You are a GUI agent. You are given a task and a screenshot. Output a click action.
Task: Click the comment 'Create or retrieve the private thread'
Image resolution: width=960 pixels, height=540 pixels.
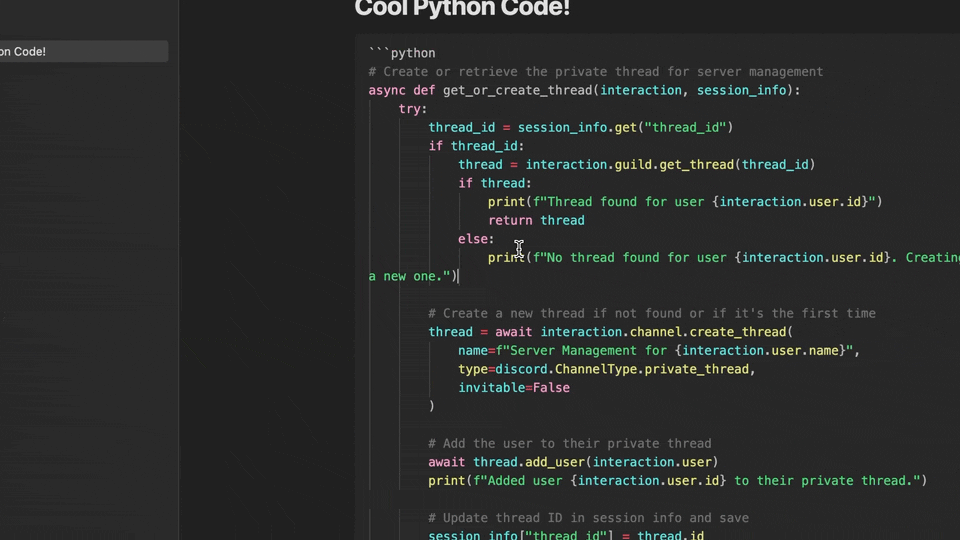pyautogui.click(x=596, y=72)
